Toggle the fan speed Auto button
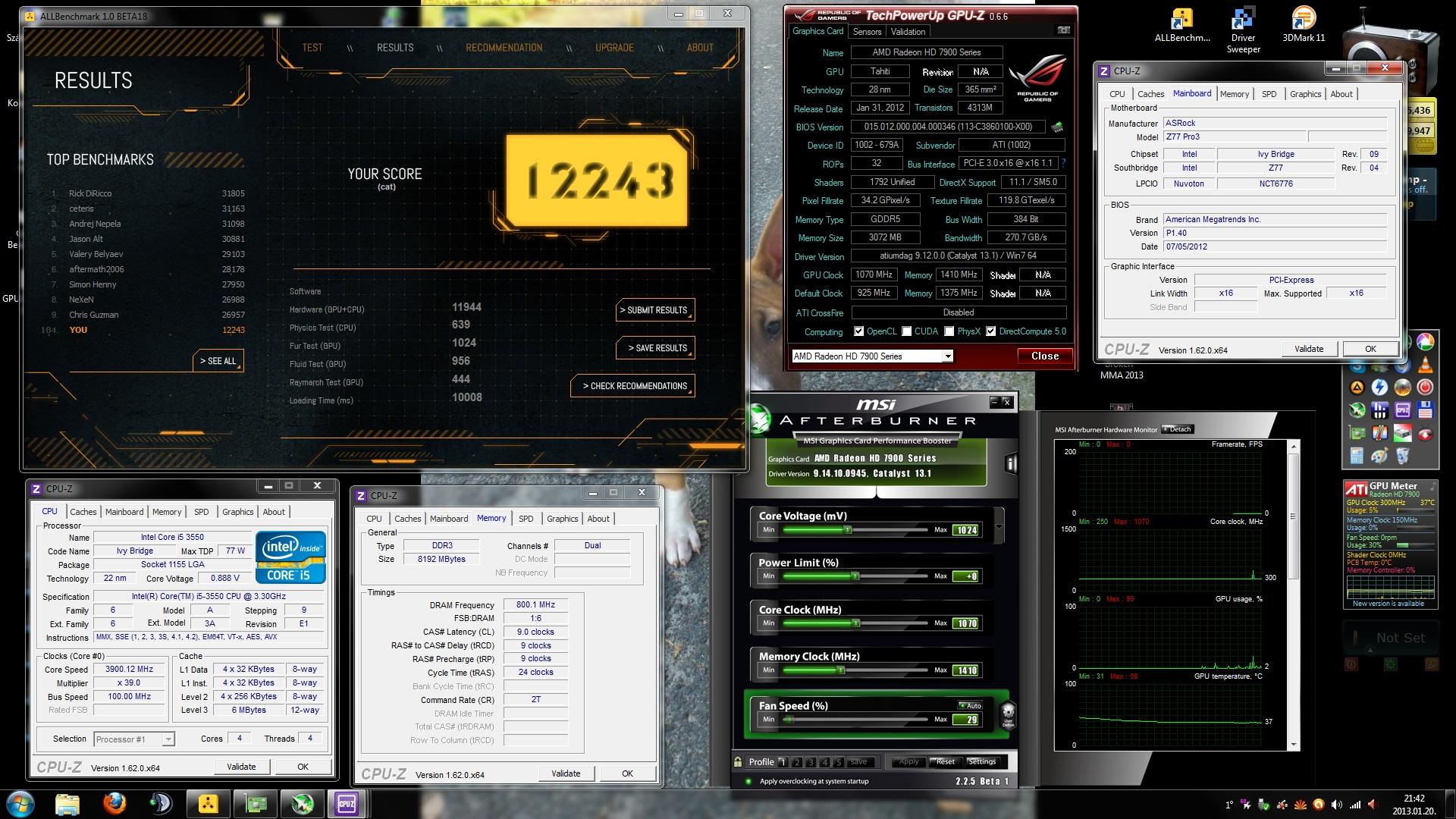 point(970,705)
